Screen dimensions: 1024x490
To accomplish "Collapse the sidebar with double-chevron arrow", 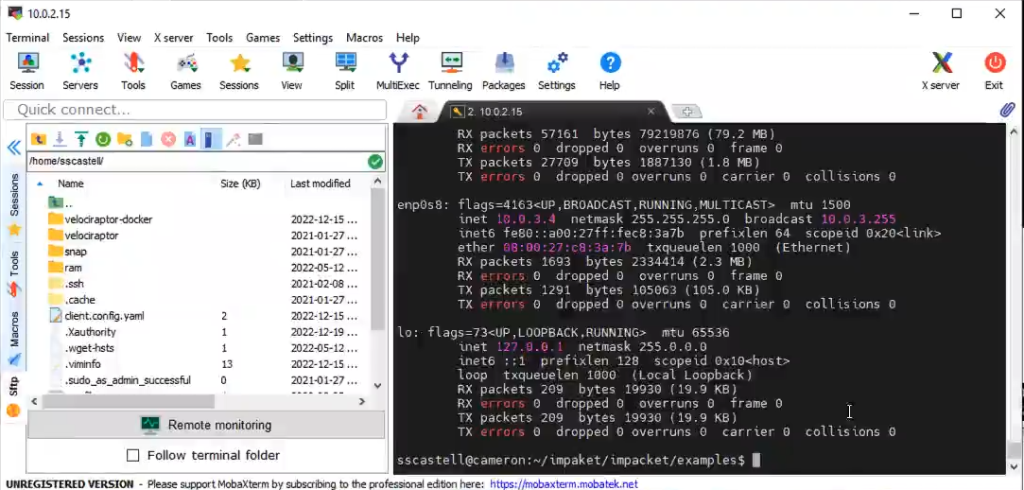I will (14, 148).
